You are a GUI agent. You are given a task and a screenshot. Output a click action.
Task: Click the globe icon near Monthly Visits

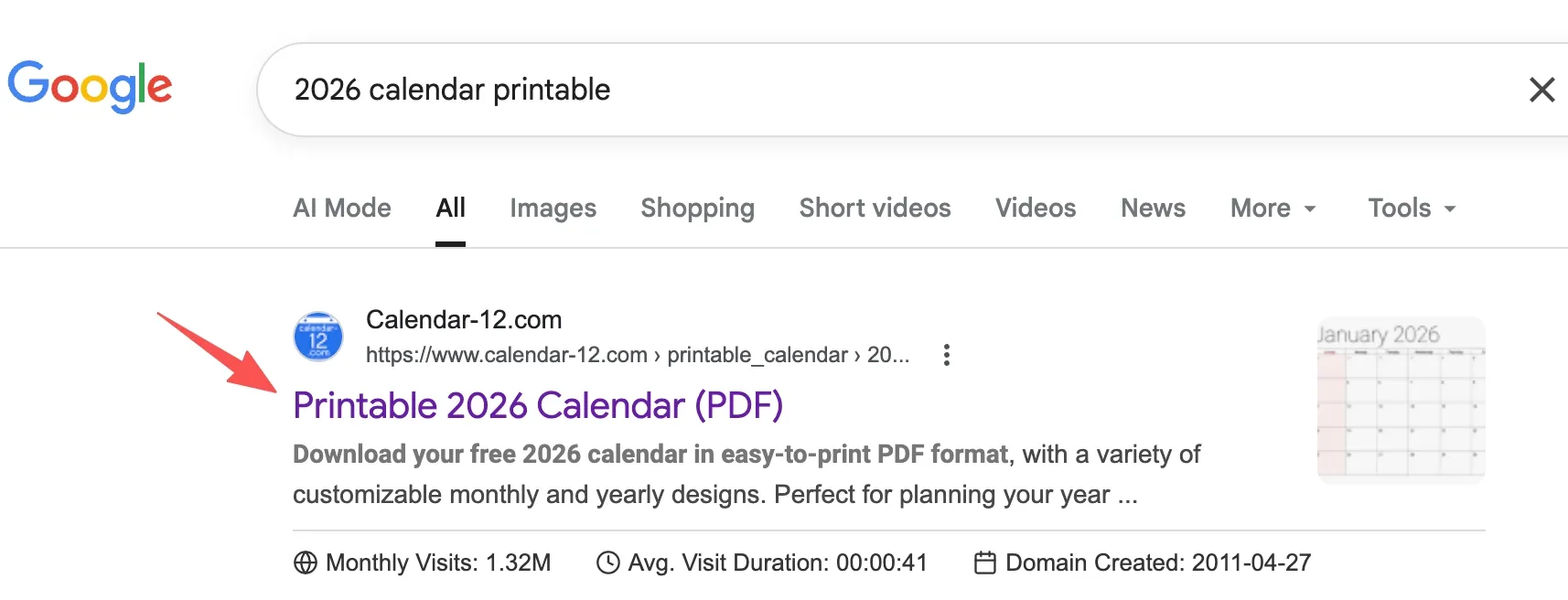(x=306, y=562)
